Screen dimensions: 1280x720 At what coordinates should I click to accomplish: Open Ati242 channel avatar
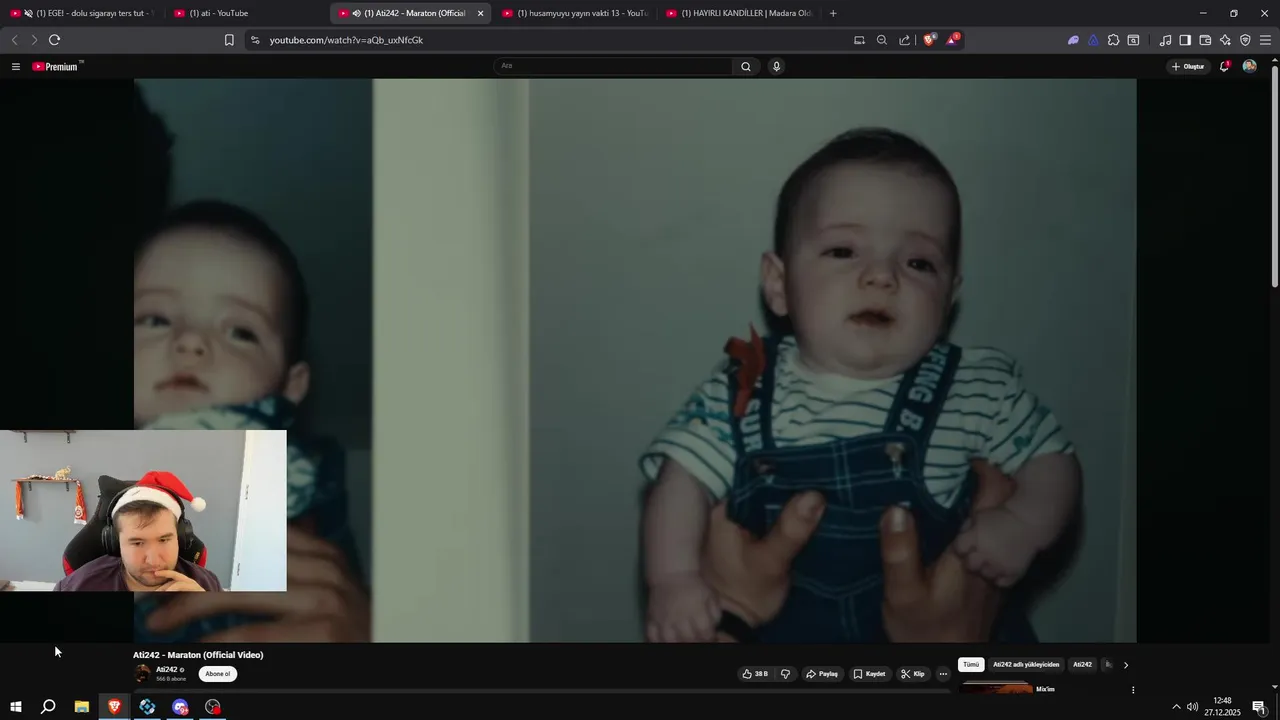[x=142, y=674]
